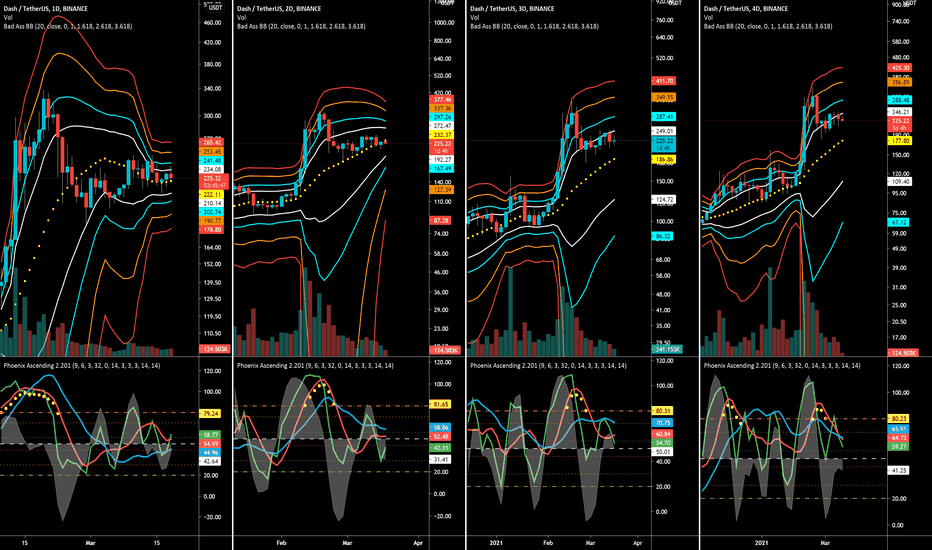Click the orange 349.55 price label on the 3D chart

663,97
